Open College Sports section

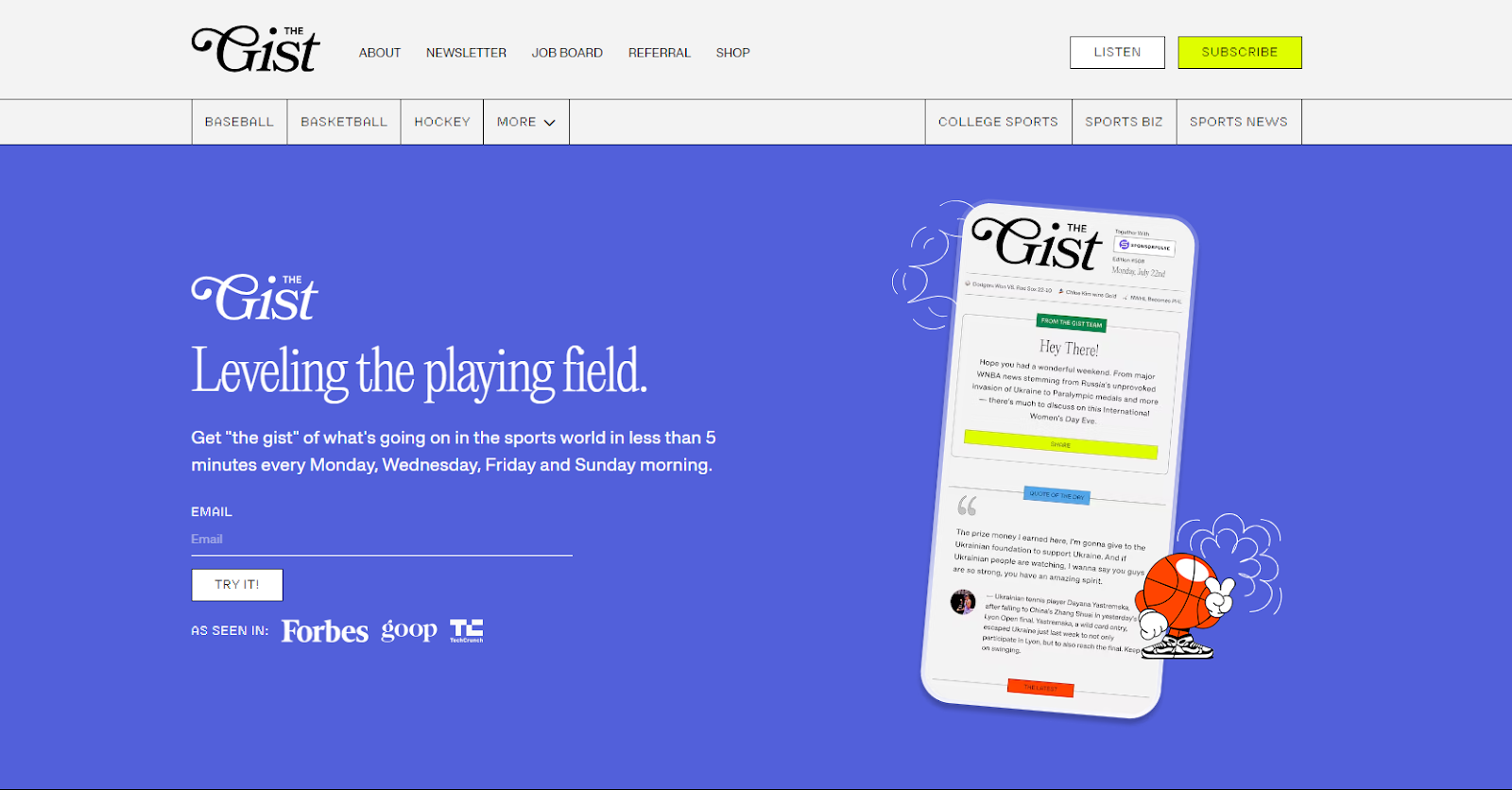(x=998, y=122)
